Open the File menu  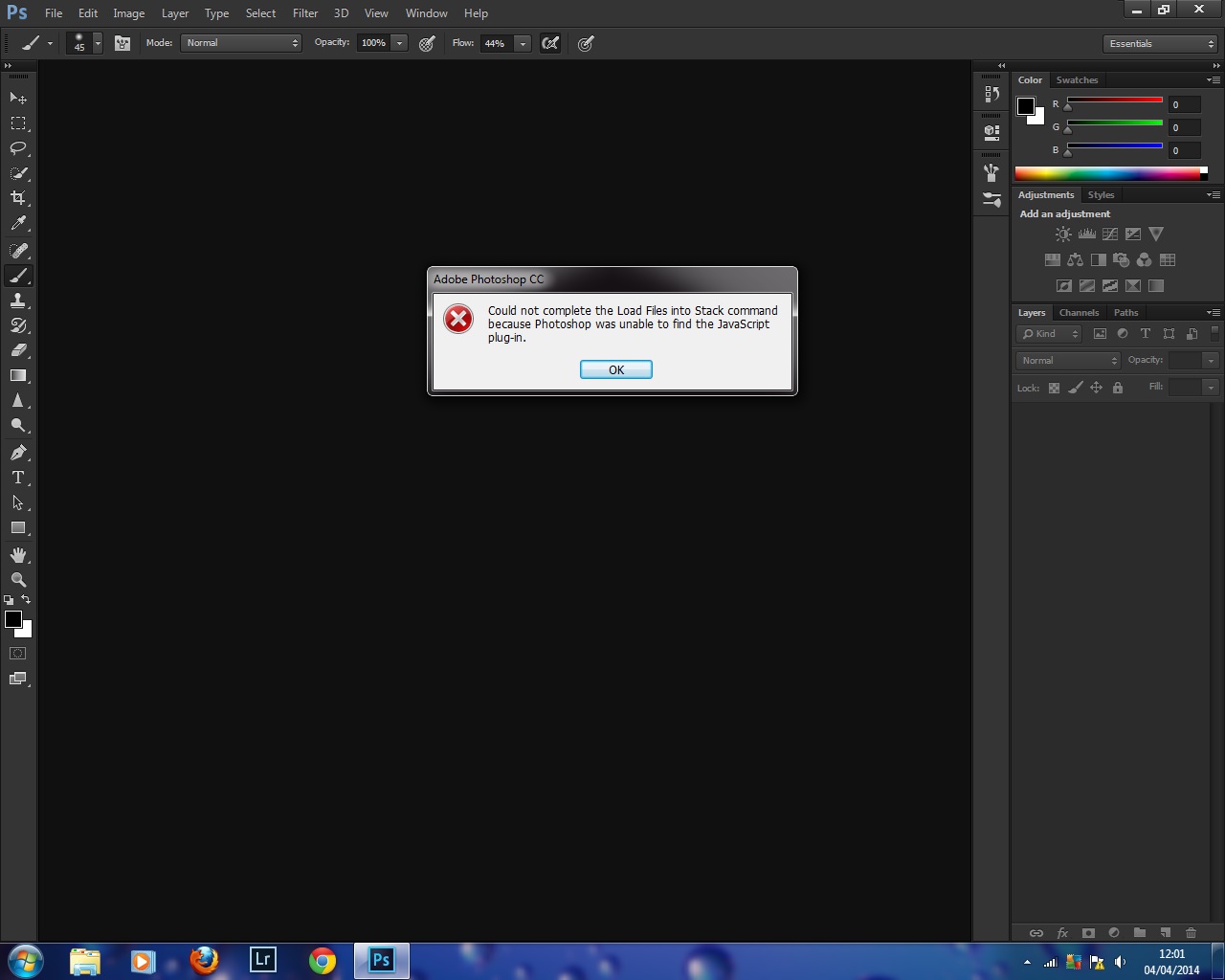54,13
